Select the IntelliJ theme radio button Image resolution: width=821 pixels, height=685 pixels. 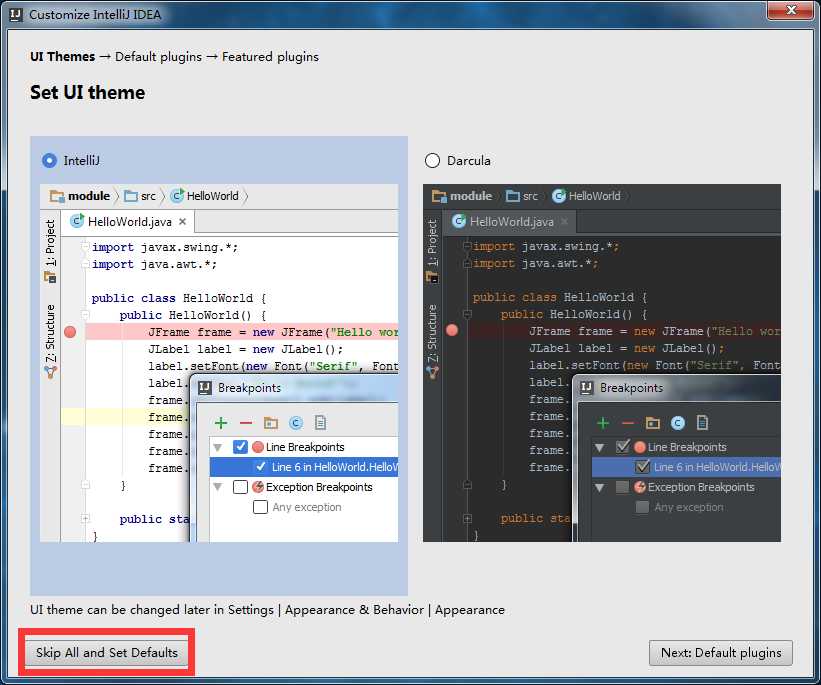[x=50, y=160]
